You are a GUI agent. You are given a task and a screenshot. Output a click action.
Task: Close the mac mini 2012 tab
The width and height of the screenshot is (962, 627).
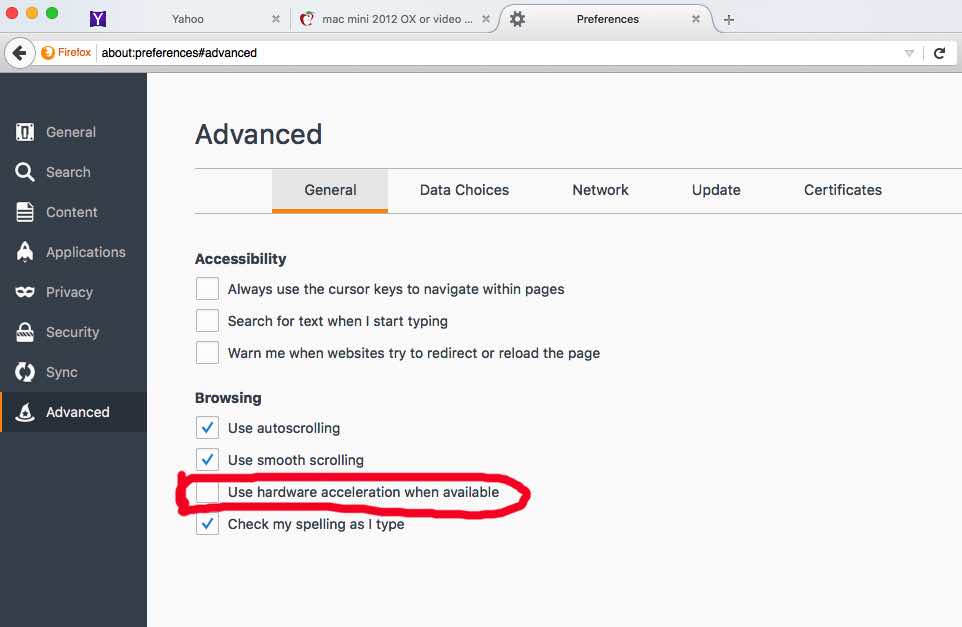[x=486, y=19]
